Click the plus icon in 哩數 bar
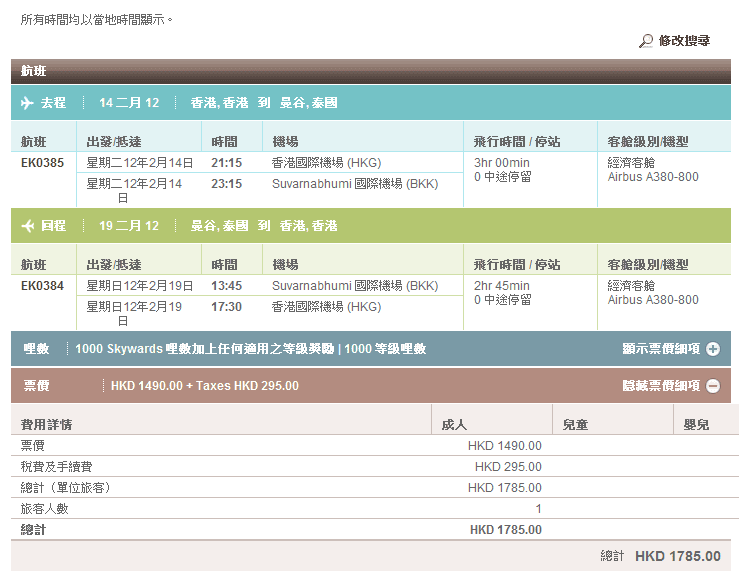Image resolution: width=739 pixels, height=580 pixels. tap(712, 349)
